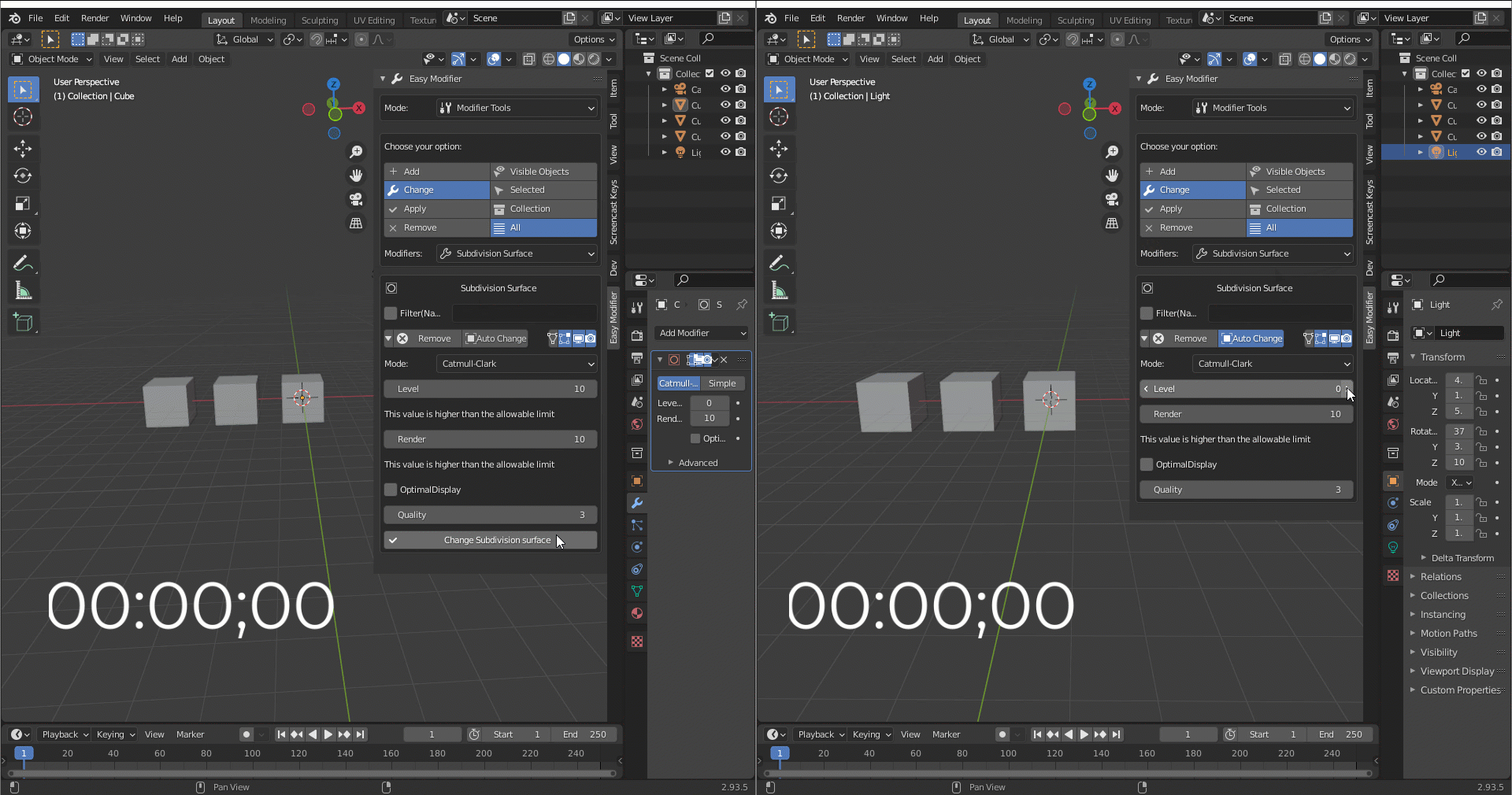Enable OptimalDisplay checkbox
The width and height of the screenshot is (1512, 795).
click(390, 490)
